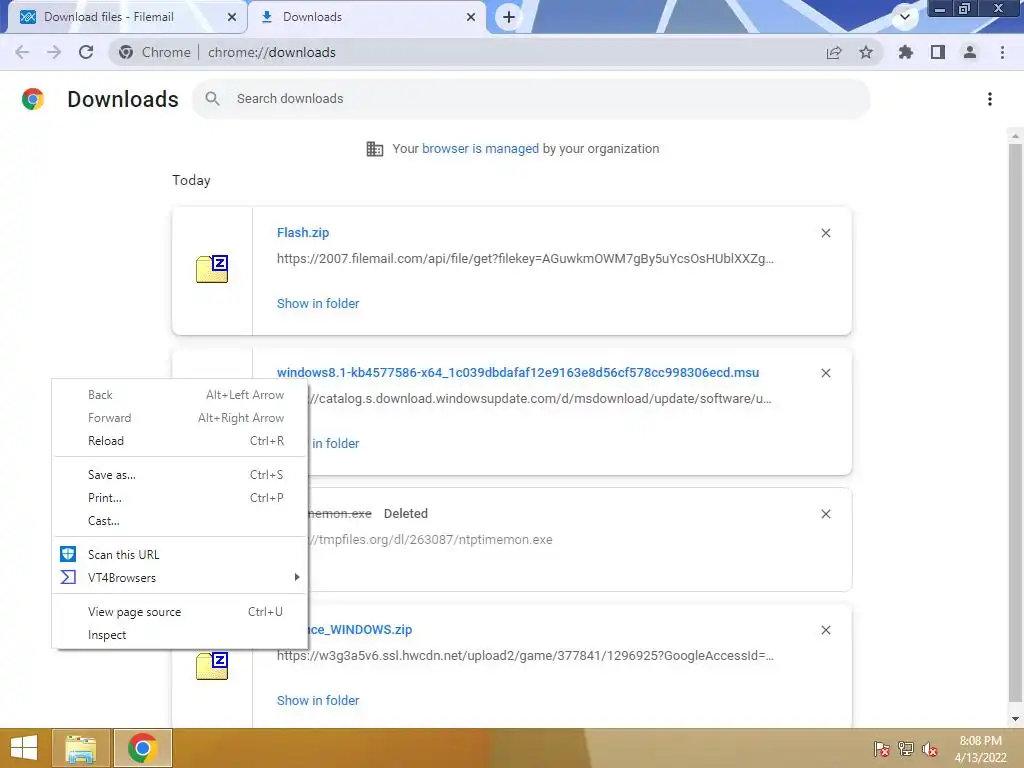Image resolution: width=1024 pixels, height=768 pixels.
Task: Click the Flash.zip file icon
Action: (212, 269)
